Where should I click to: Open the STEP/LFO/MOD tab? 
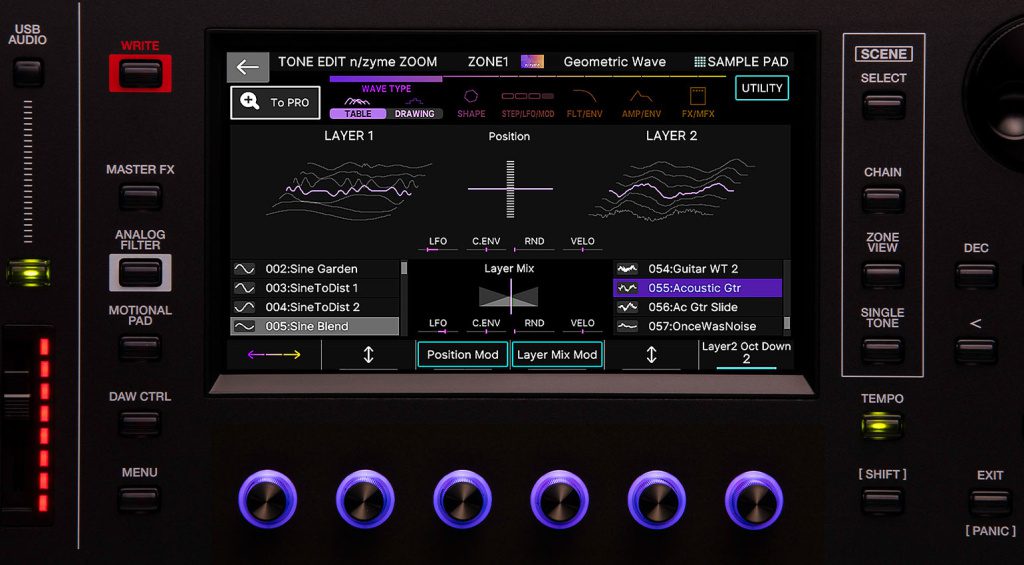coord(528,104)
